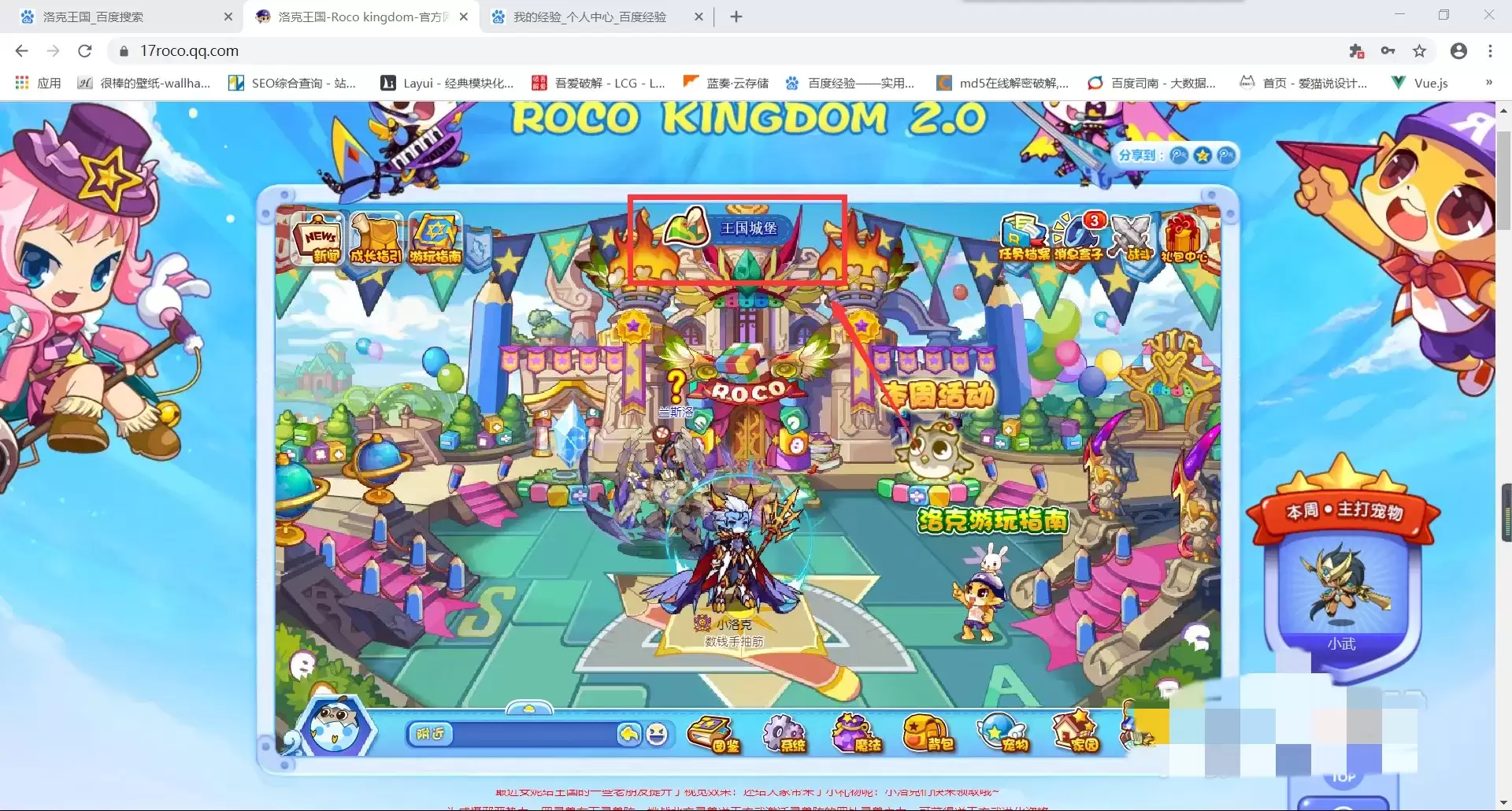Open the Chrome three-dot menu

coord(1490,51)
